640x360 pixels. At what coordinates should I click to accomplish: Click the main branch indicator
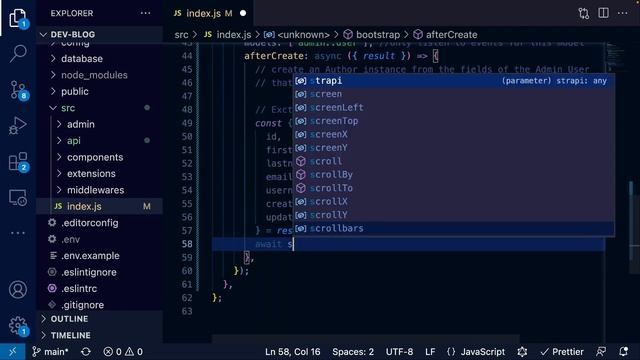tap(50, 351)
